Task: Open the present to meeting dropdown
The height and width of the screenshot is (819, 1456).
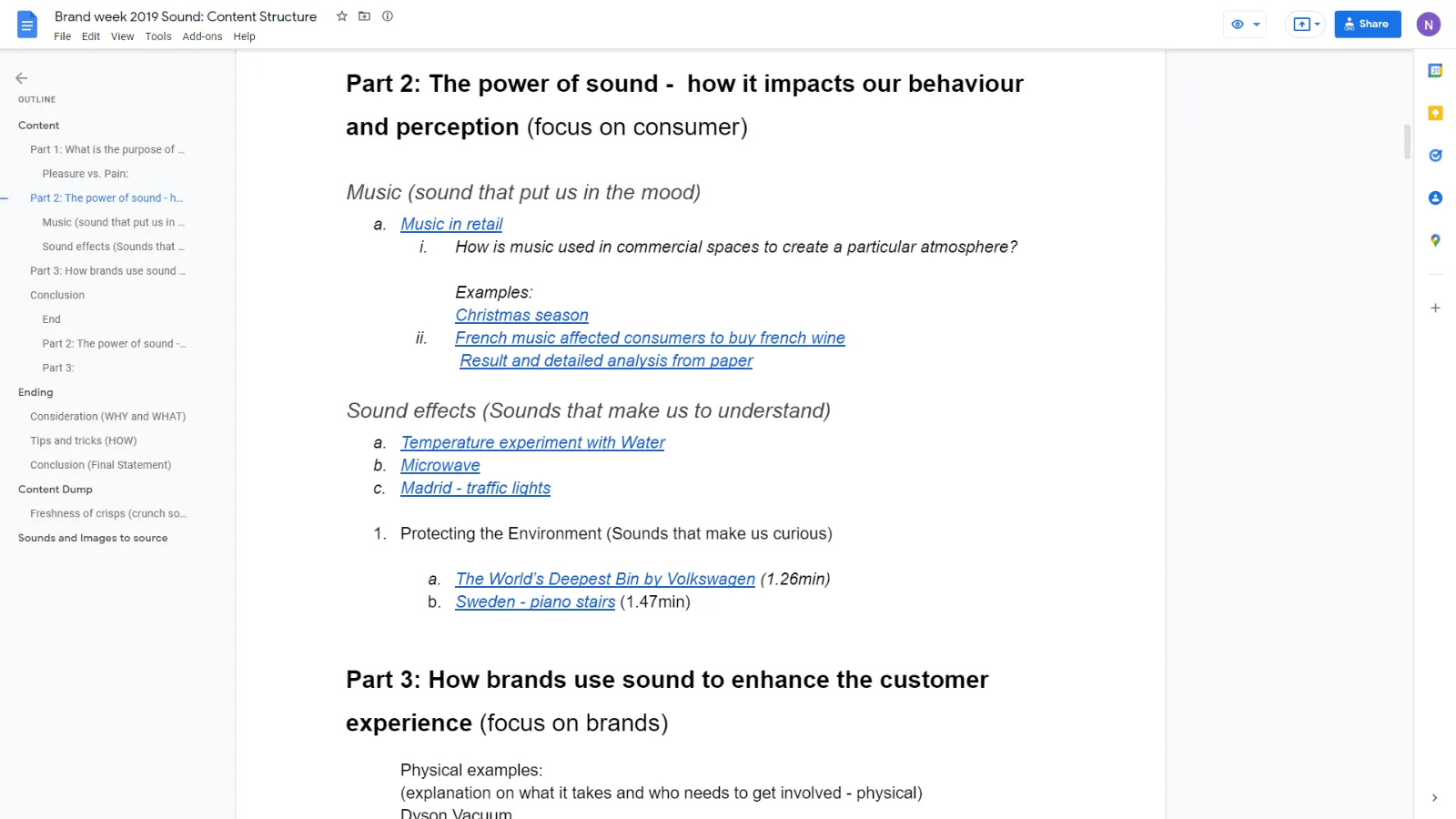Action: 1307,25
